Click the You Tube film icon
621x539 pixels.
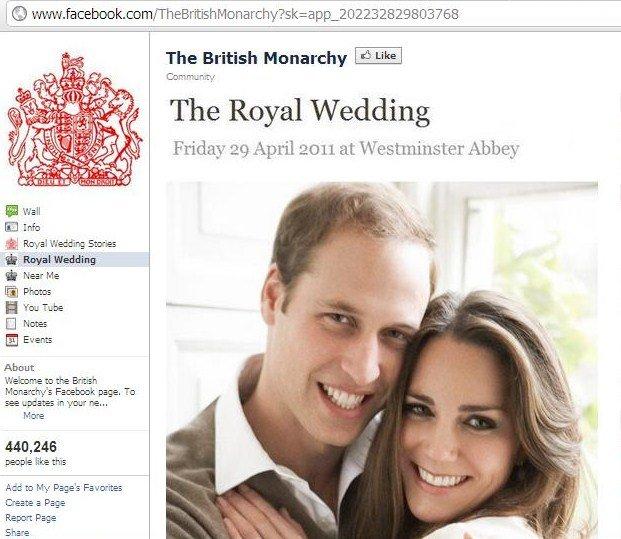pyautogui.click(x=11, y=308)
